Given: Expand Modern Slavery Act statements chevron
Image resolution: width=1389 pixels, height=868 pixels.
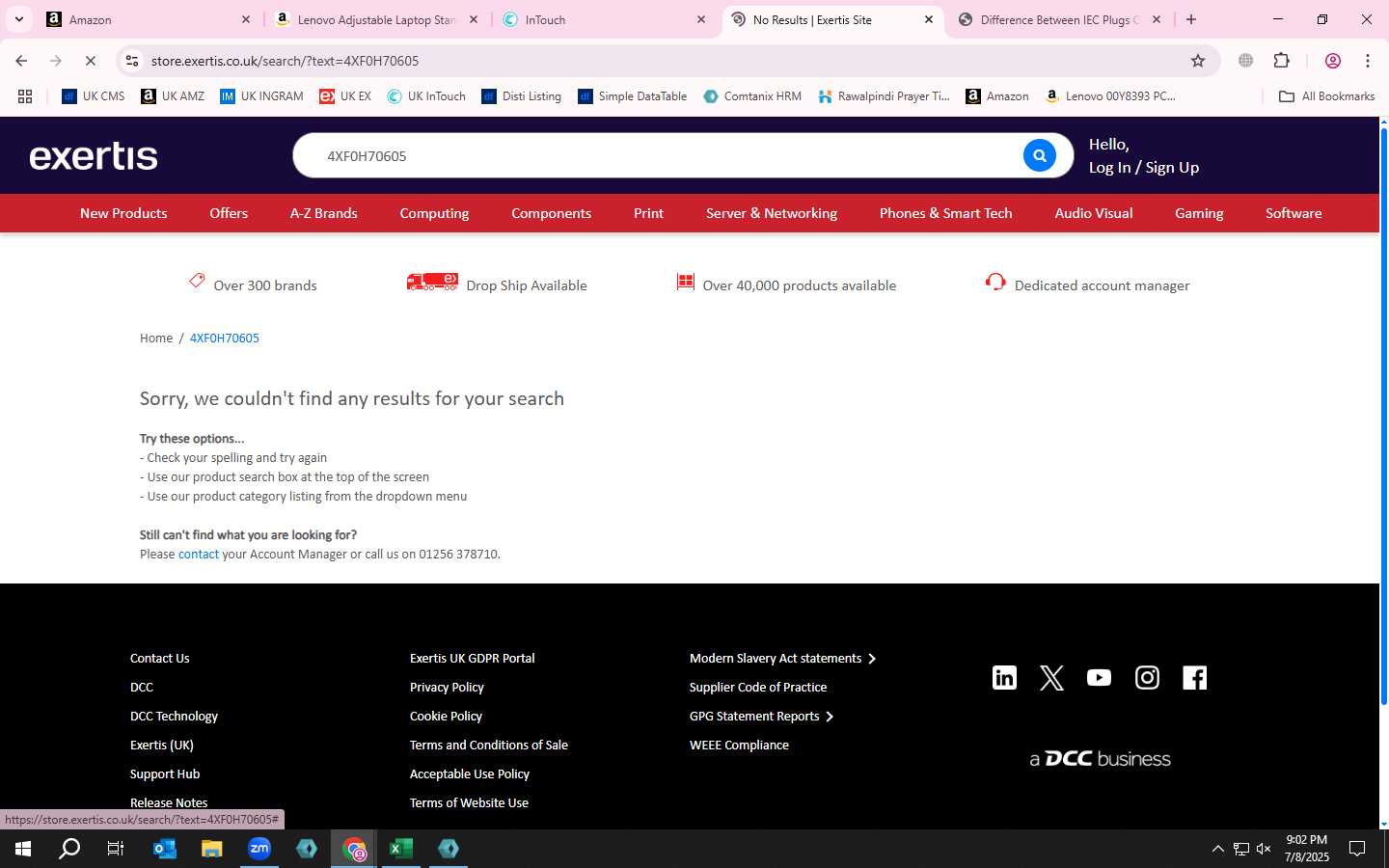Looking at the screenshot, I should coord(872,659).
